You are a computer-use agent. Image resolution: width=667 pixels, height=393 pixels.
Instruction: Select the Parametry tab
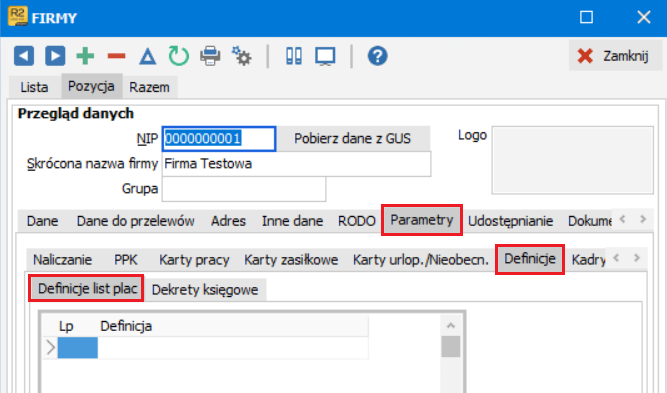(422, 220)
